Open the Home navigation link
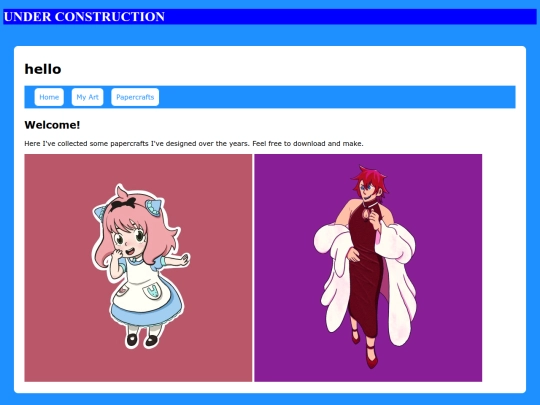The image size is (540, 405). 49,97
